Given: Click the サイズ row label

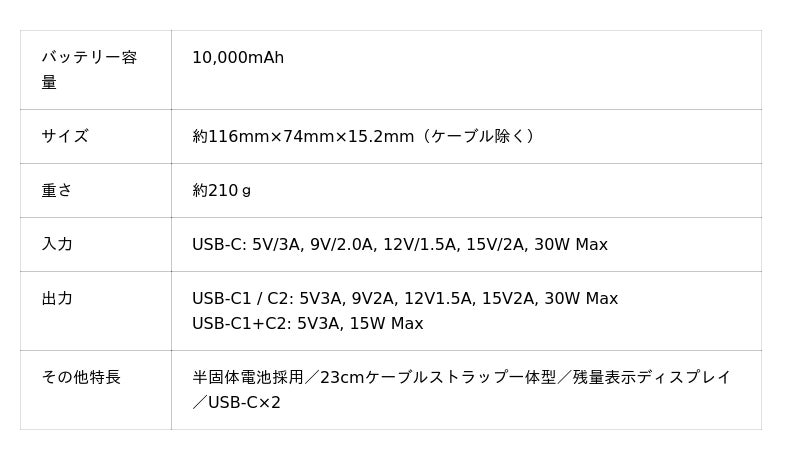Looking at the screenshot, I should tap(65, 136).
